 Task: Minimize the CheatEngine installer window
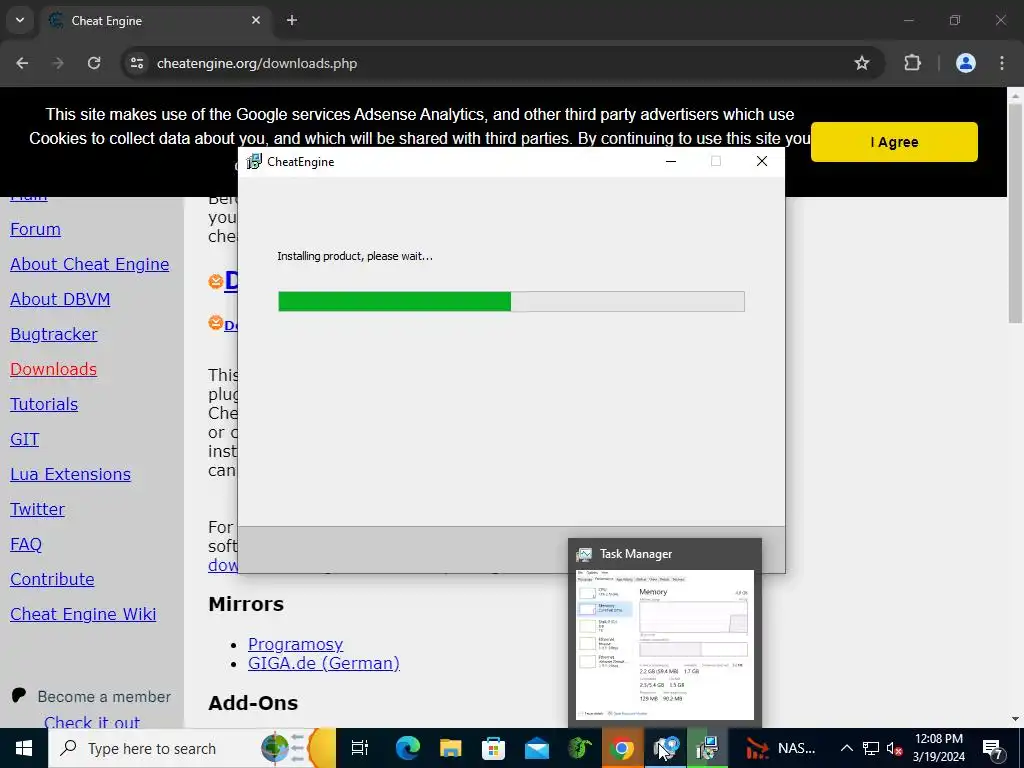click(671, 161)
